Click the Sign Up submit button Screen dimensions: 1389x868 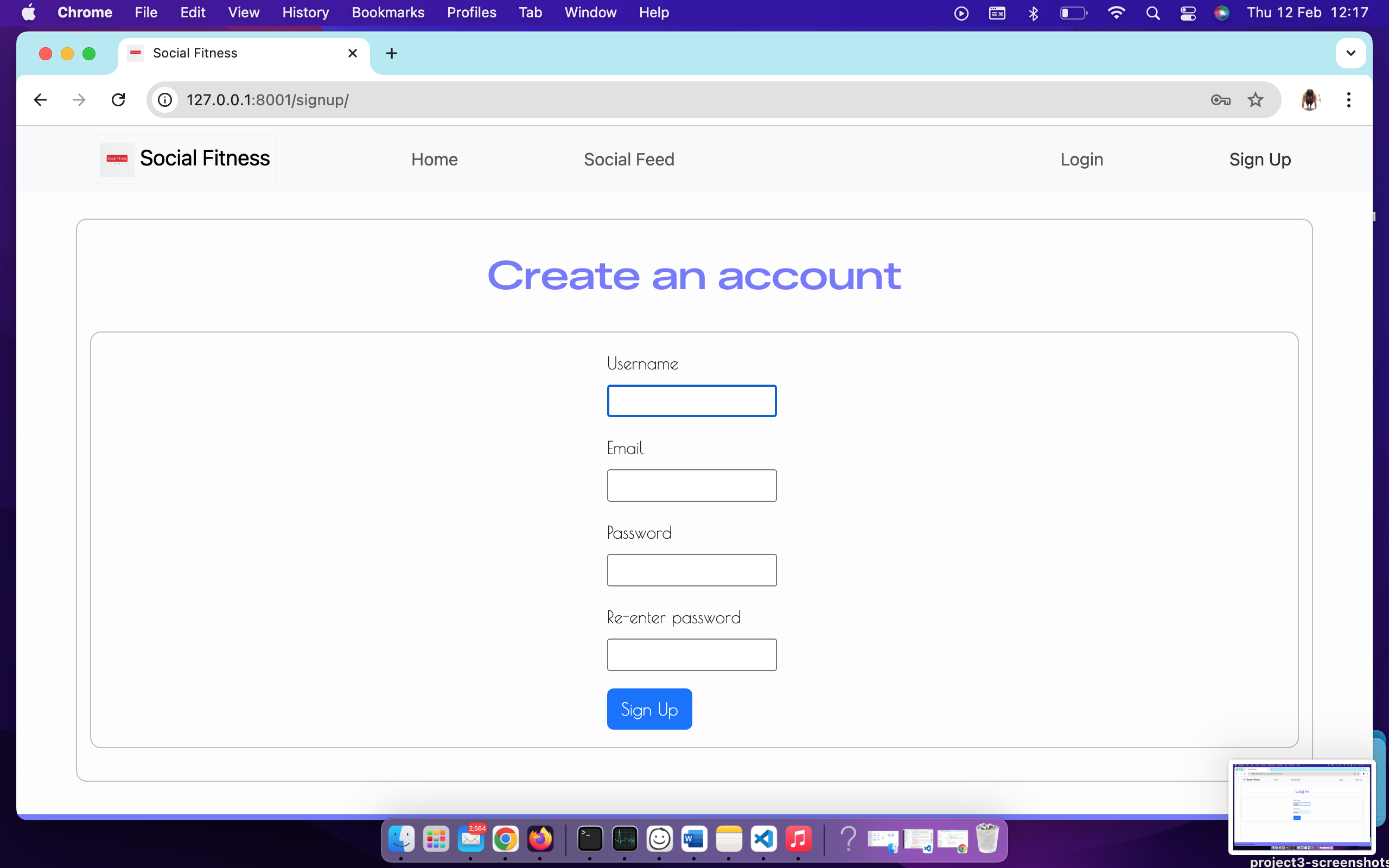(x=649, y=709)
